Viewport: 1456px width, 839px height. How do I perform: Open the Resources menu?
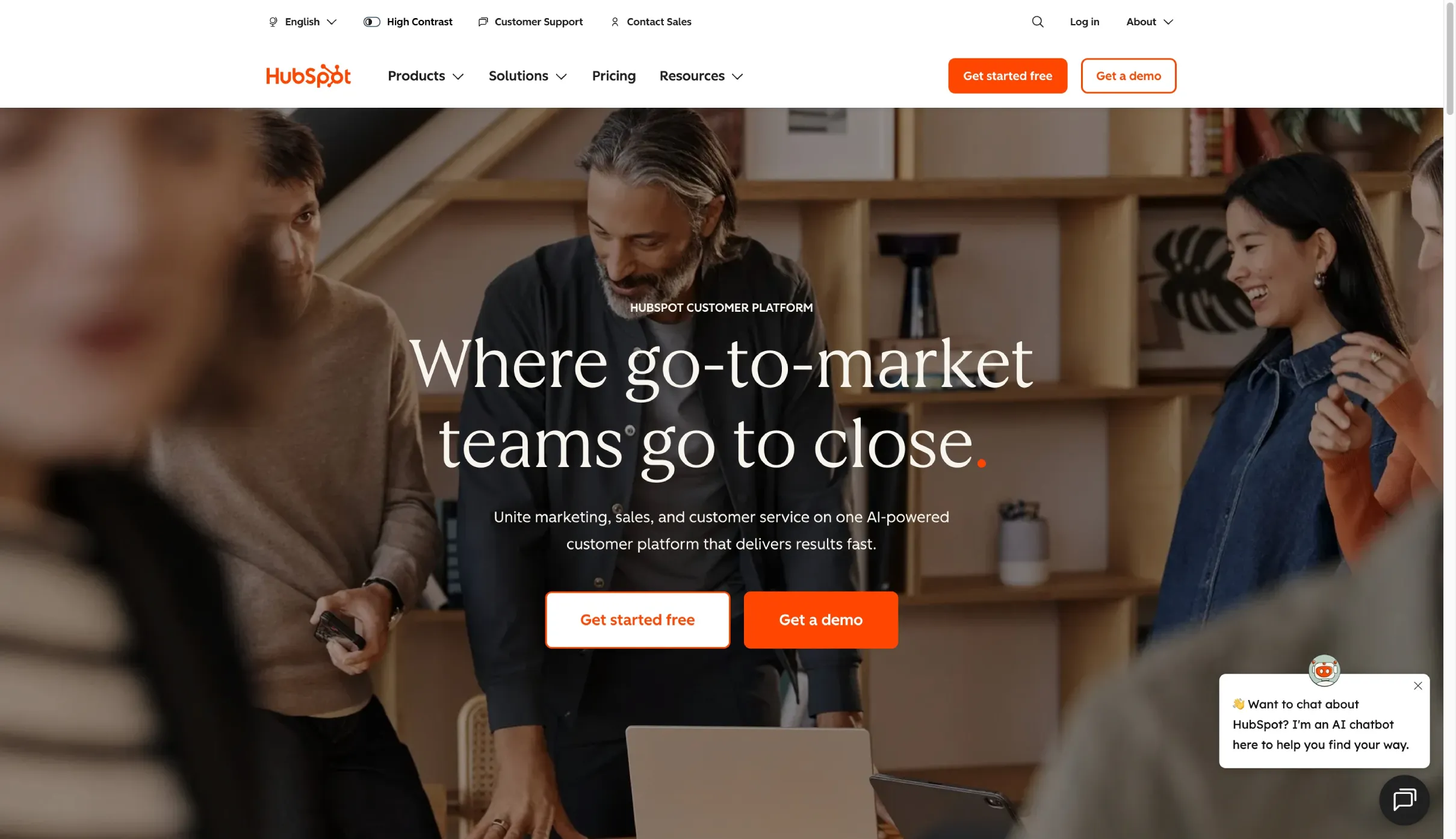[x=701, y=76]
